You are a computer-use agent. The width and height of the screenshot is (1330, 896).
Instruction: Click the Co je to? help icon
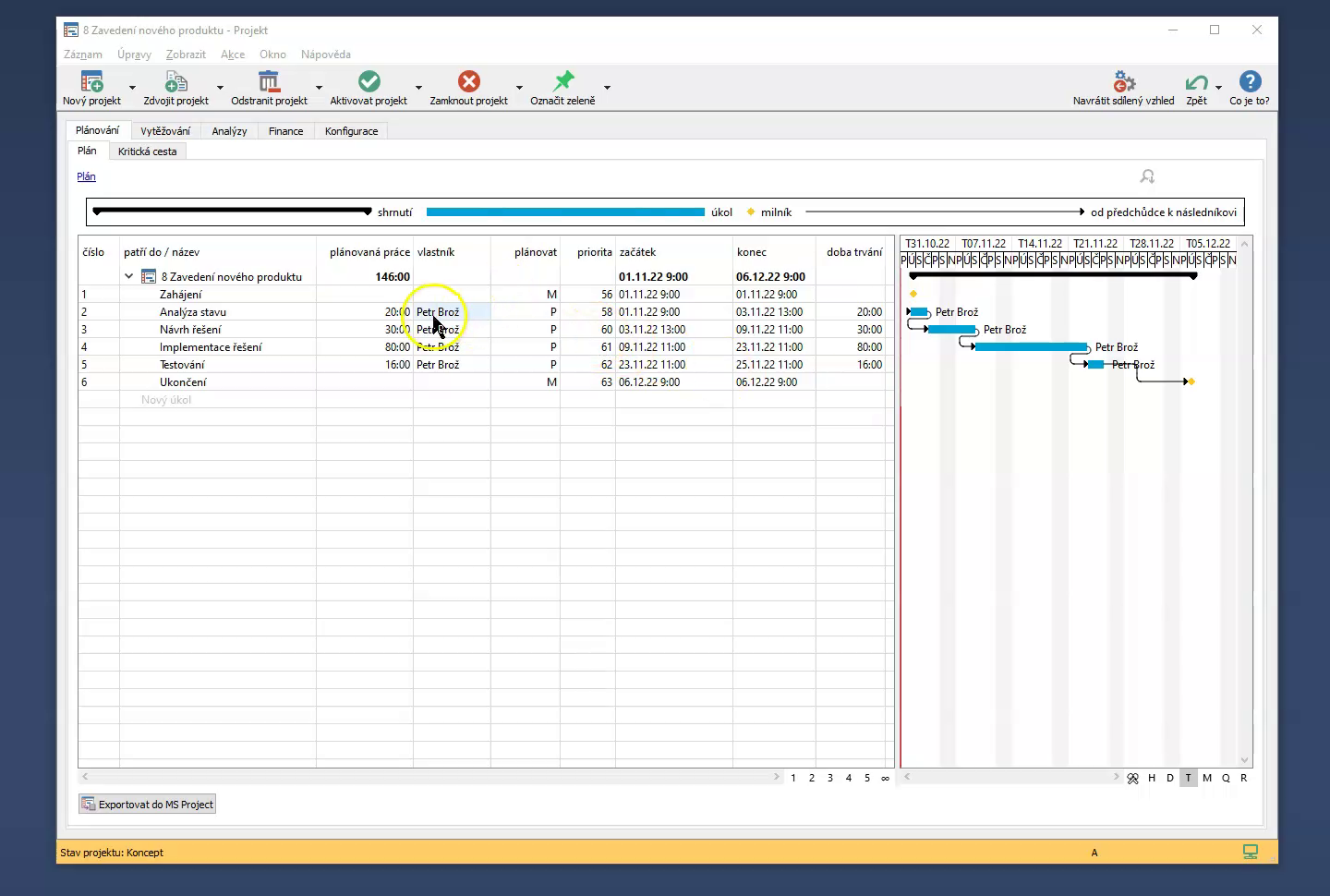(x=1250, y=82)
